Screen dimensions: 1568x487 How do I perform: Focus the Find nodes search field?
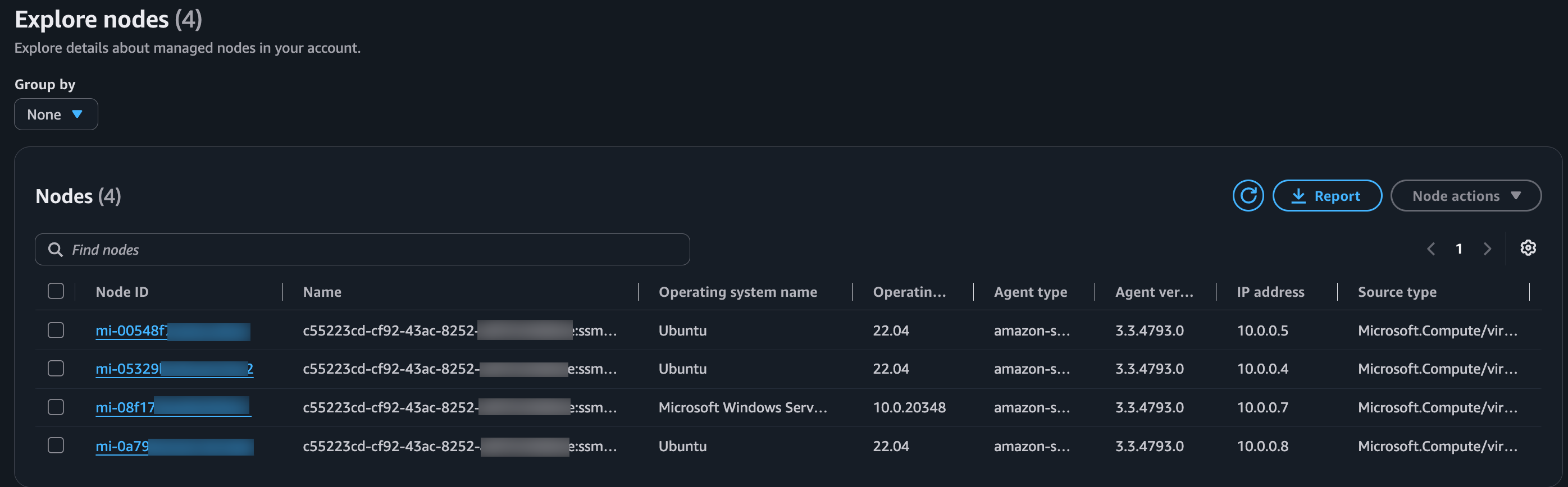pyautogui.click(x=362, y=250)
